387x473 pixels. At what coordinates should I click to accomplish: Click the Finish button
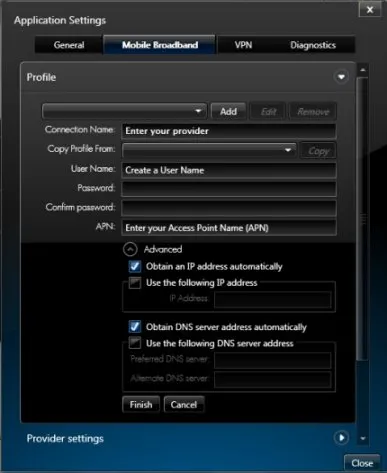point(141,404)
